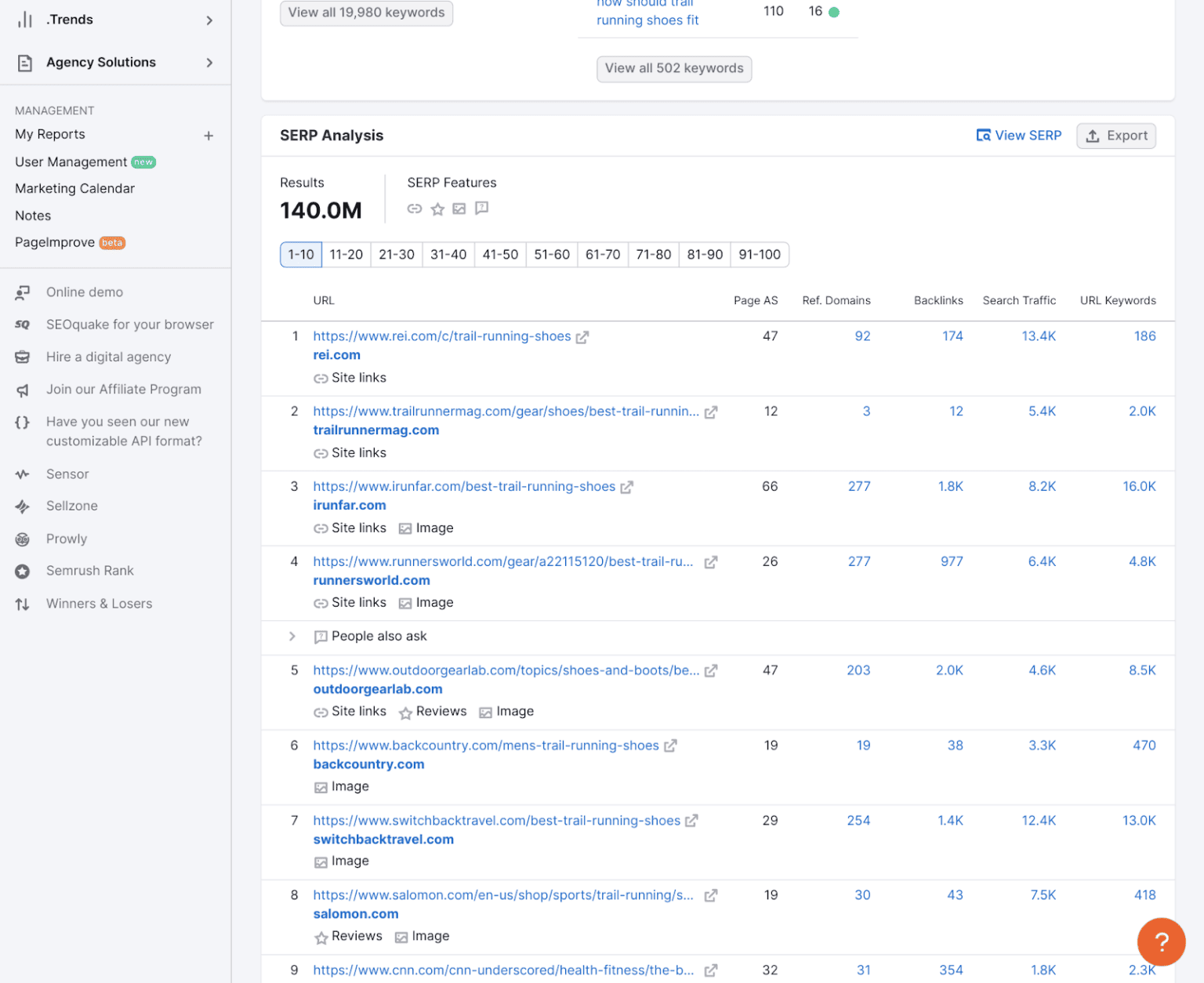Image resolution: width=1204 pixels, height=983 pixels.
Task: Click the plus icon beside My Reports
Action: [x=209, y=136]
